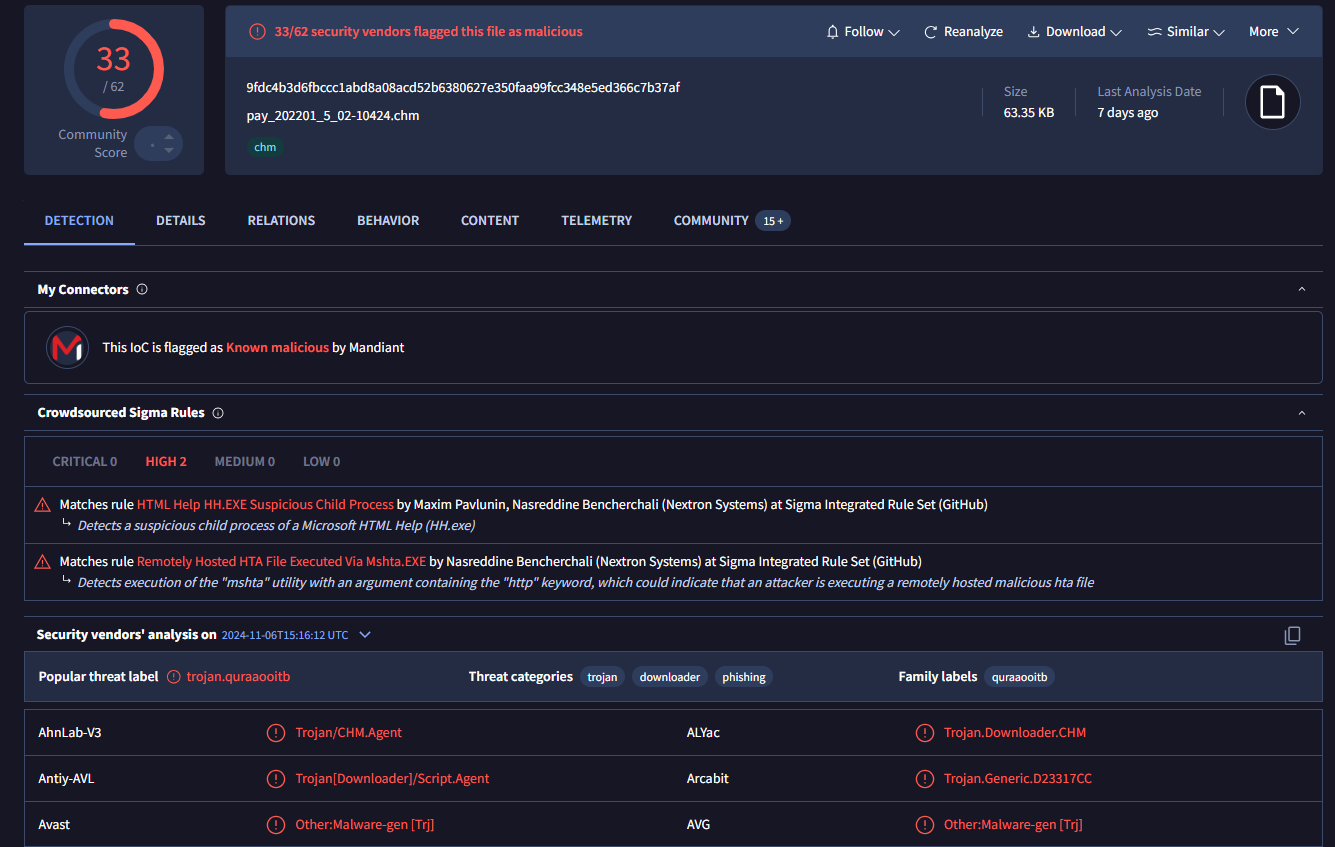This screenshot has width=1335, height=847.
Task: Click the Follow bell icon
Action: pos(832,32)
